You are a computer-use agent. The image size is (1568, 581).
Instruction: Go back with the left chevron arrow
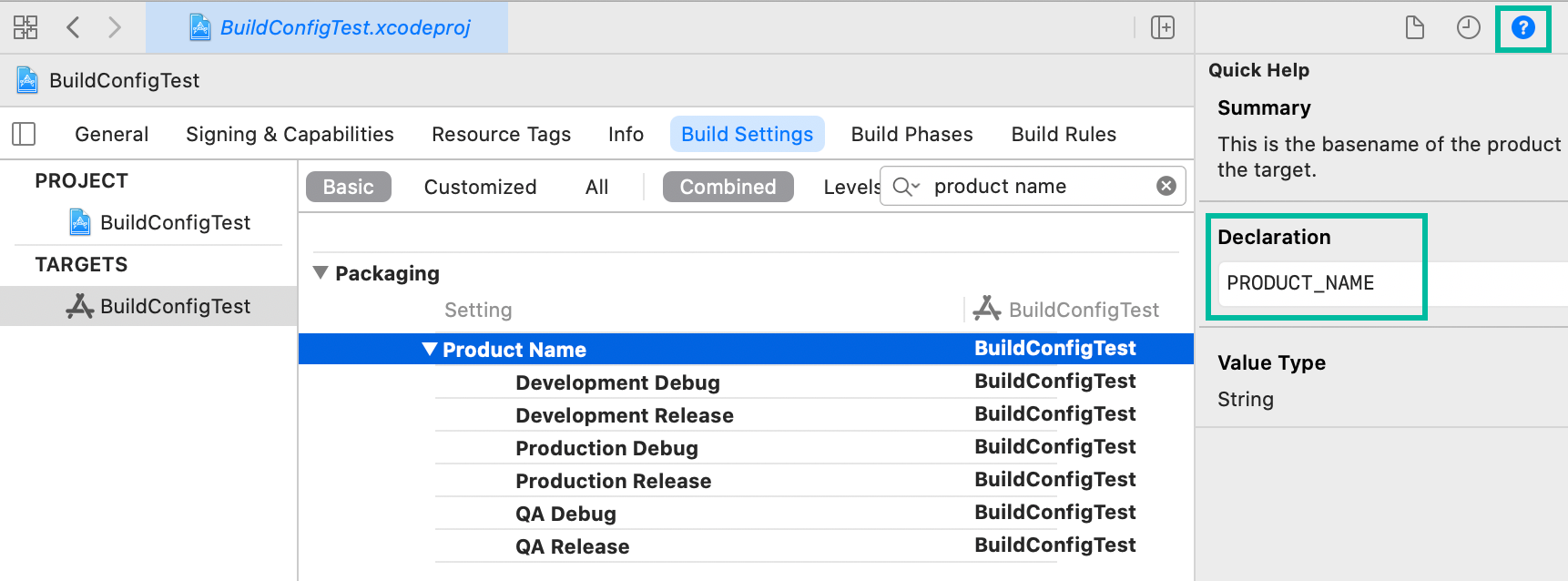(74, 27)
